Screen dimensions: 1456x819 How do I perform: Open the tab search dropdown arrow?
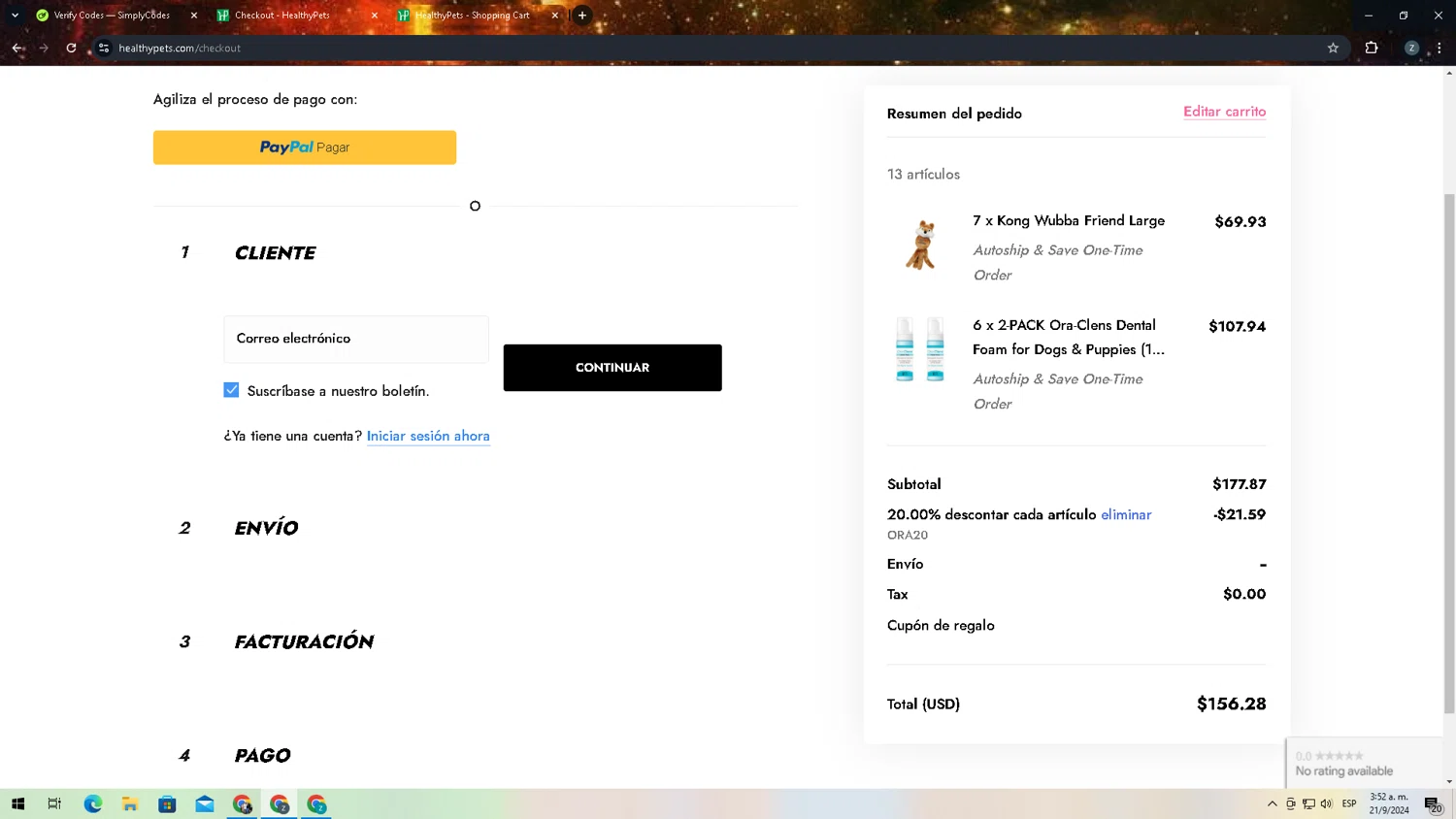pyautogui.click(x=15, y=16)
